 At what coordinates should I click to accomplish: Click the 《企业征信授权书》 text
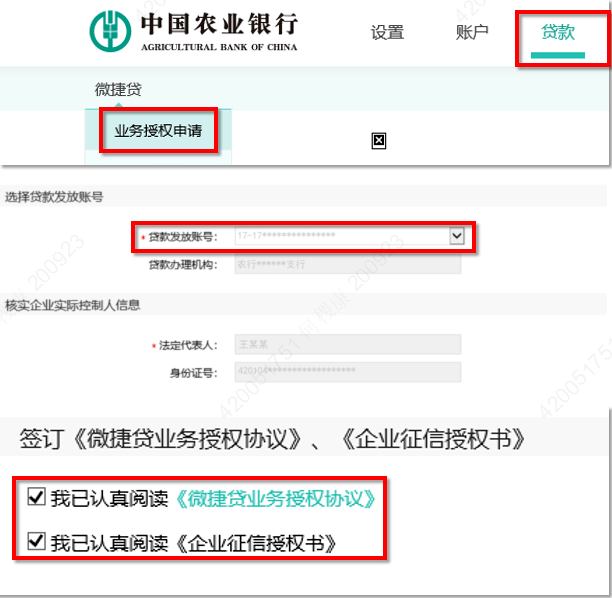[x=256, y=543]
